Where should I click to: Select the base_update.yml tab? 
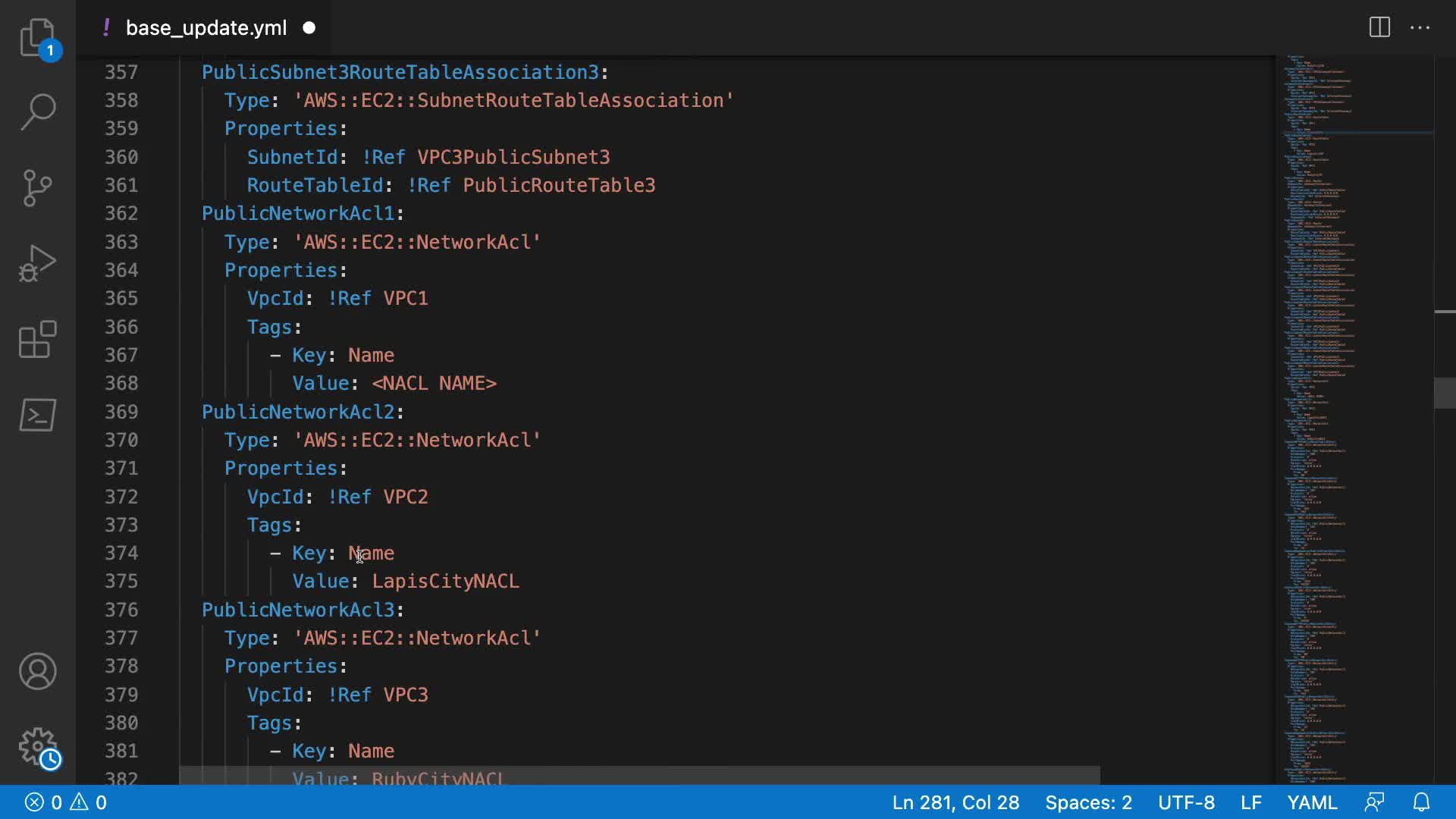(x=206, y=28)
